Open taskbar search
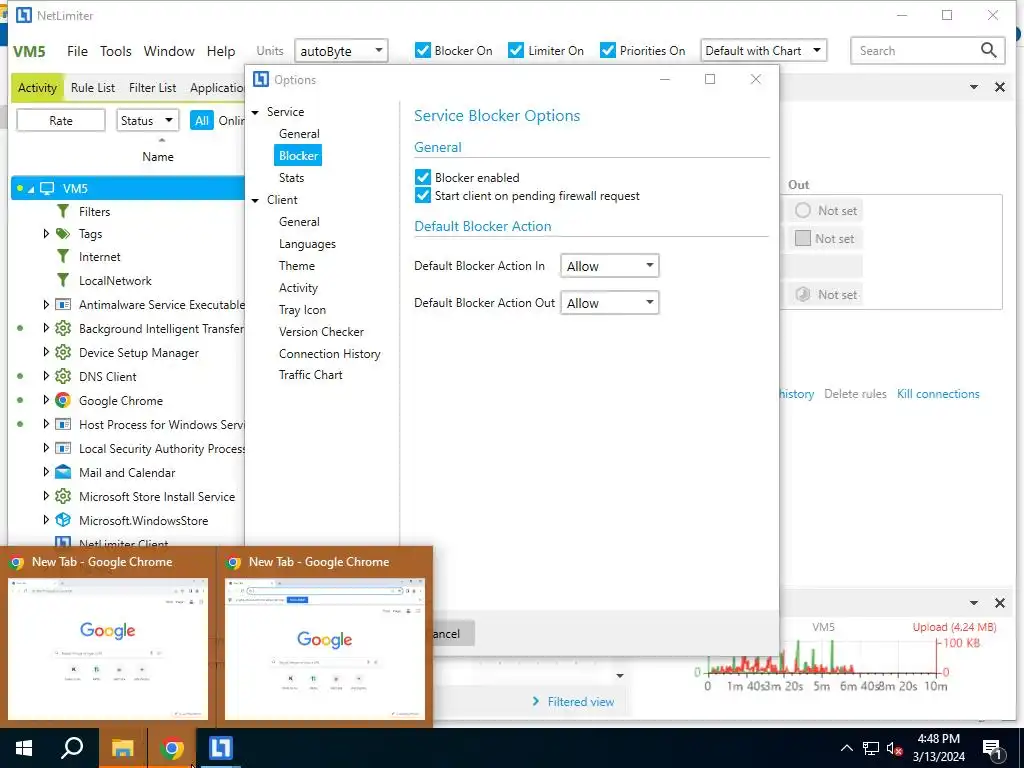Screen dimensions: 1024x768 (72, 748)
